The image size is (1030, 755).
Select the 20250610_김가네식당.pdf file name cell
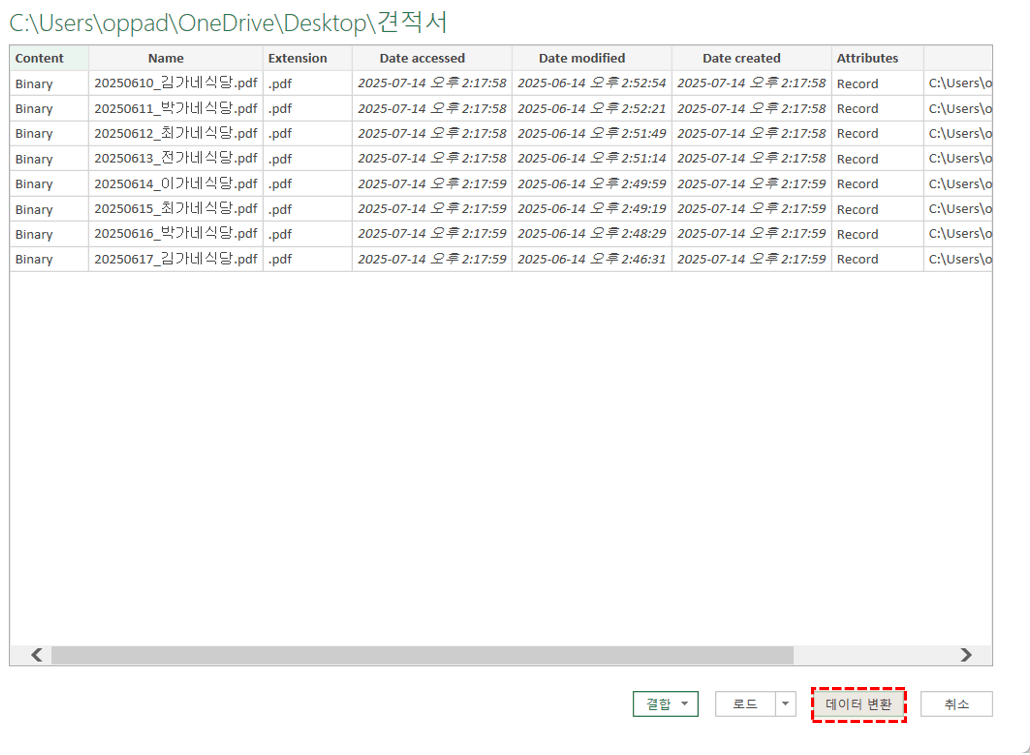point(175,83)
